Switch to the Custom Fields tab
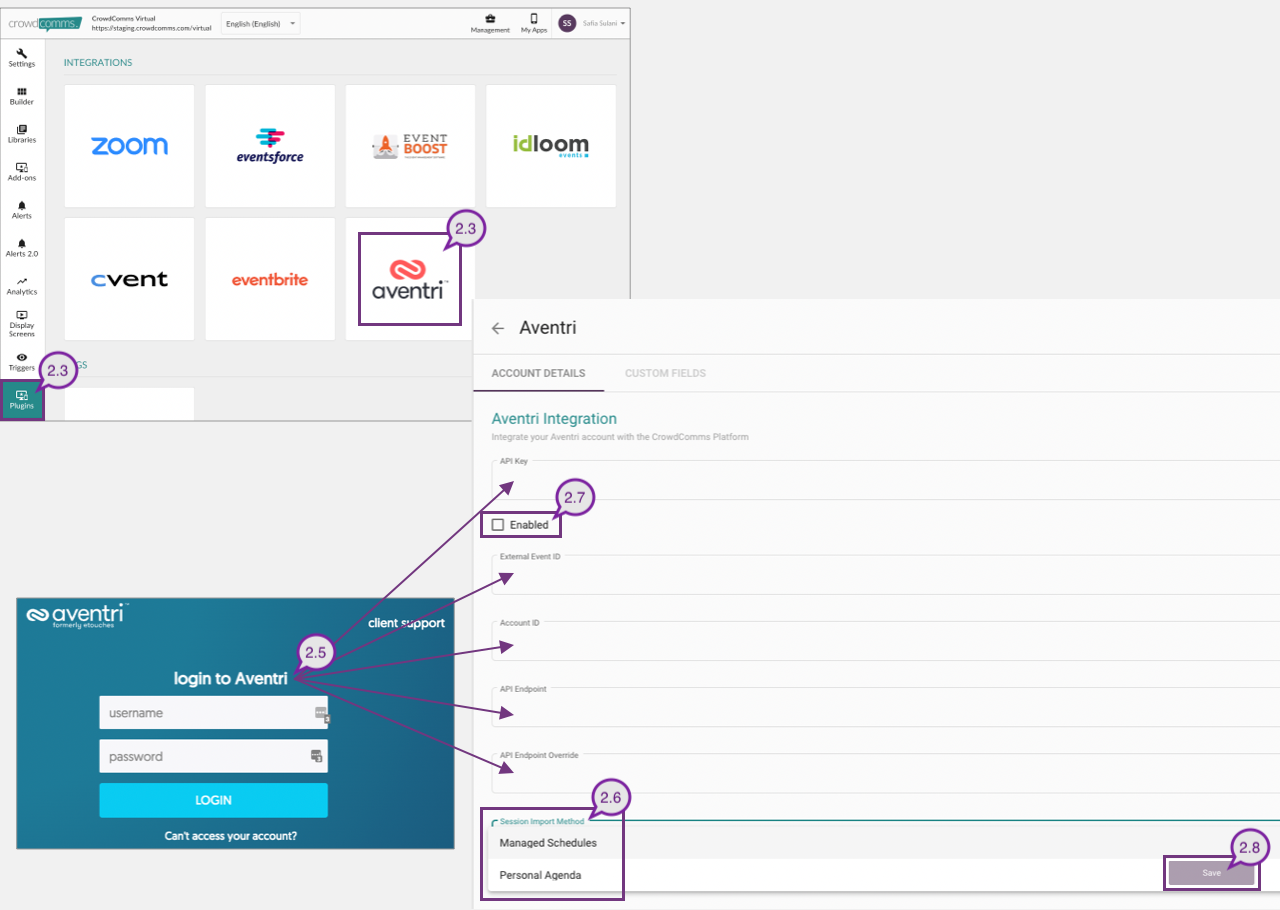This screenshot has width=1280, height=910. tap(665, 373)
